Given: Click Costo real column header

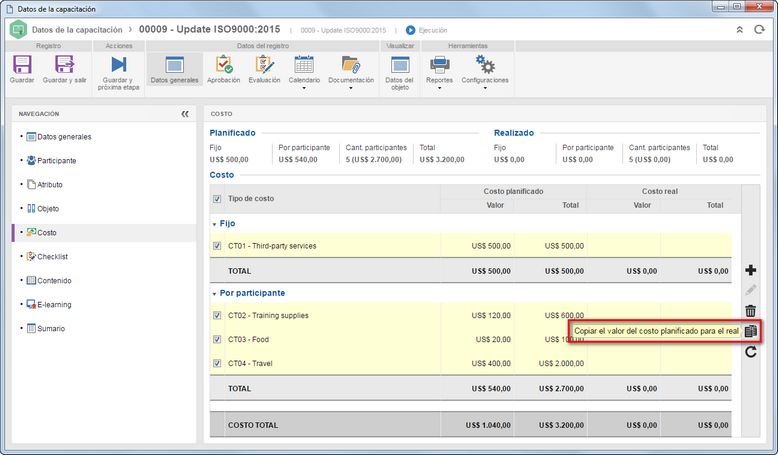Looking at the screenshot, I should (x=659, y=191).
